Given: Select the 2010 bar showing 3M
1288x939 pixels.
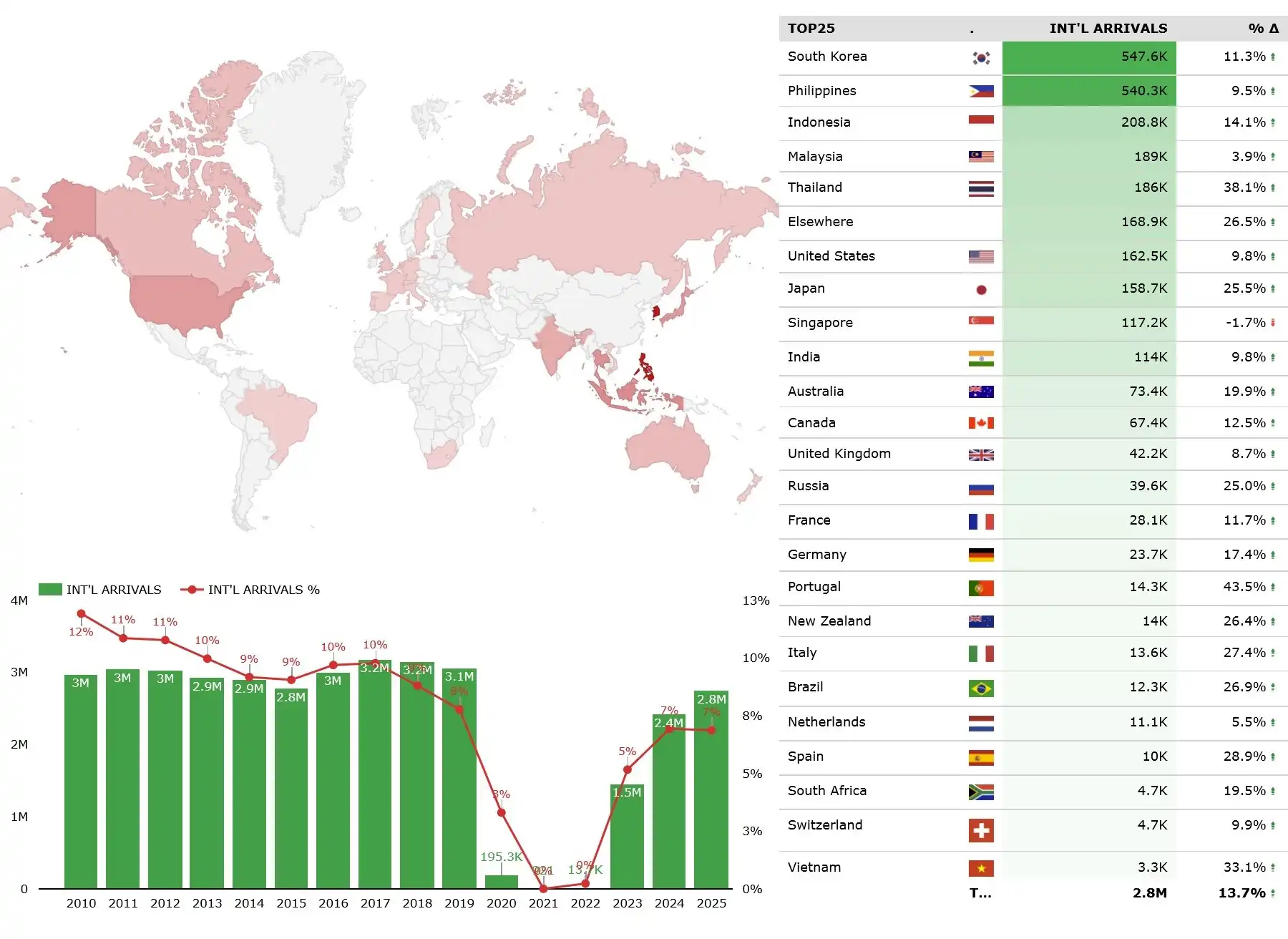Looking at the screenshot, I should [x=81, y=782].
